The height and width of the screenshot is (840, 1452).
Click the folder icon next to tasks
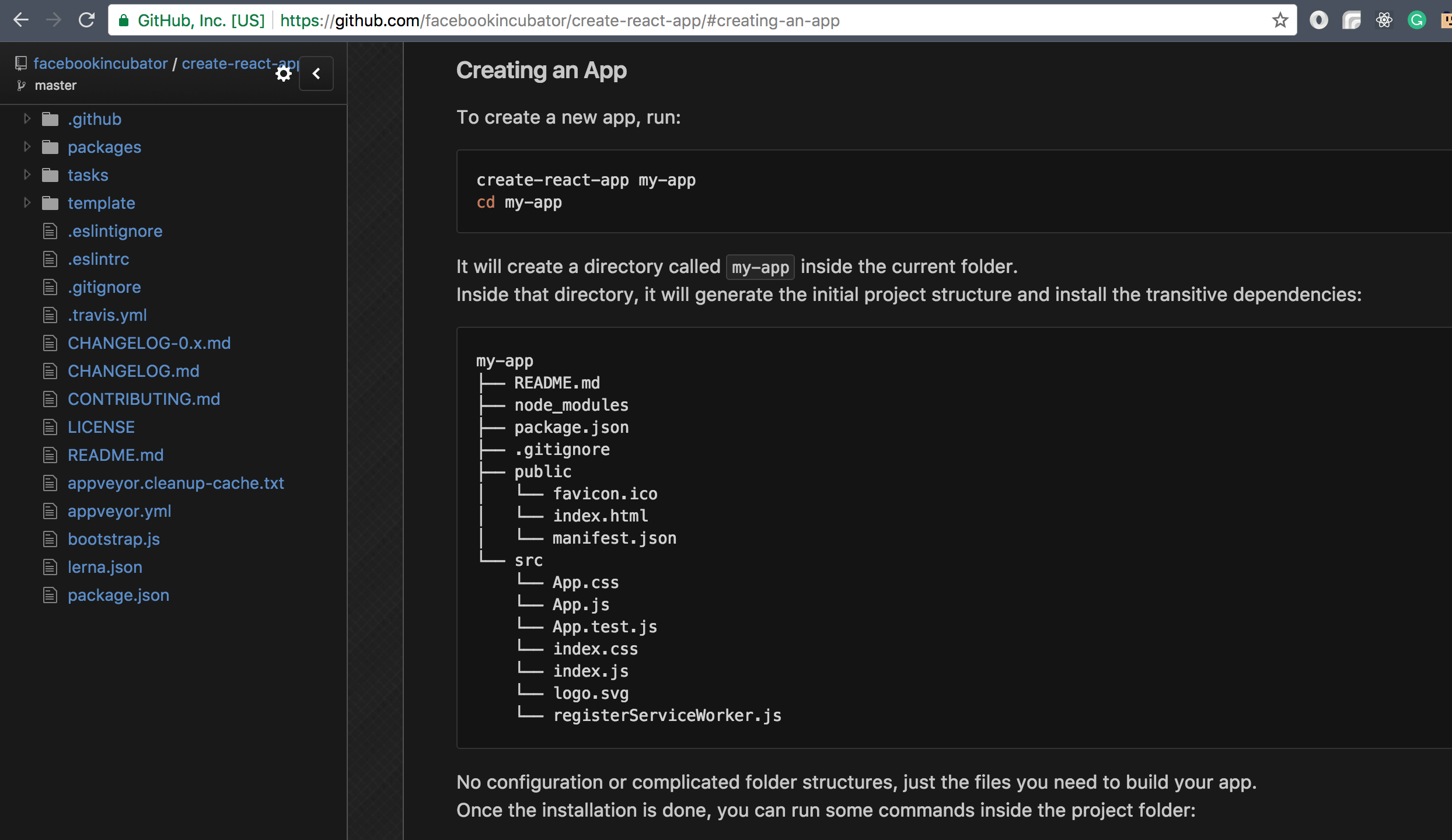[50, 175]
